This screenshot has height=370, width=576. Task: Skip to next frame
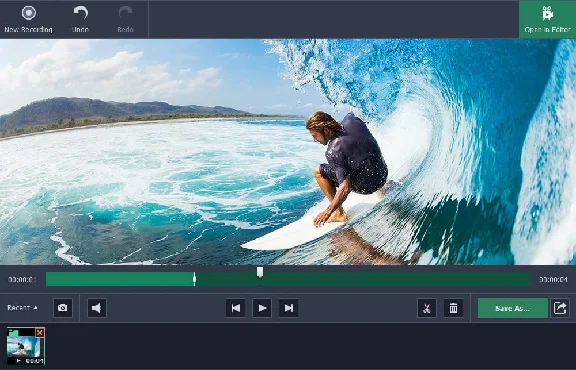(x=289, y=308)
